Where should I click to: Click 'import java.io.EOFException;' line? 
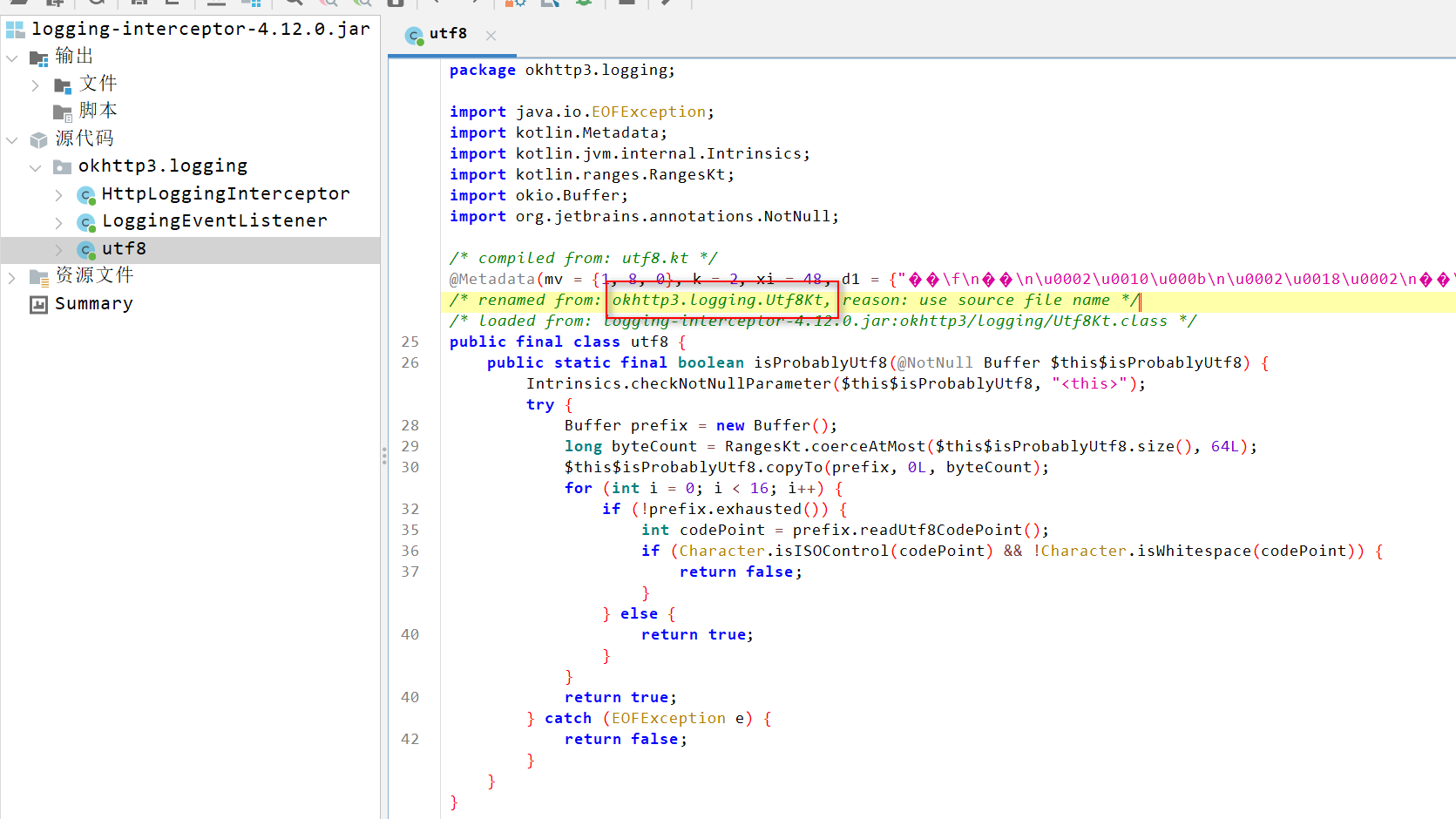581,112
